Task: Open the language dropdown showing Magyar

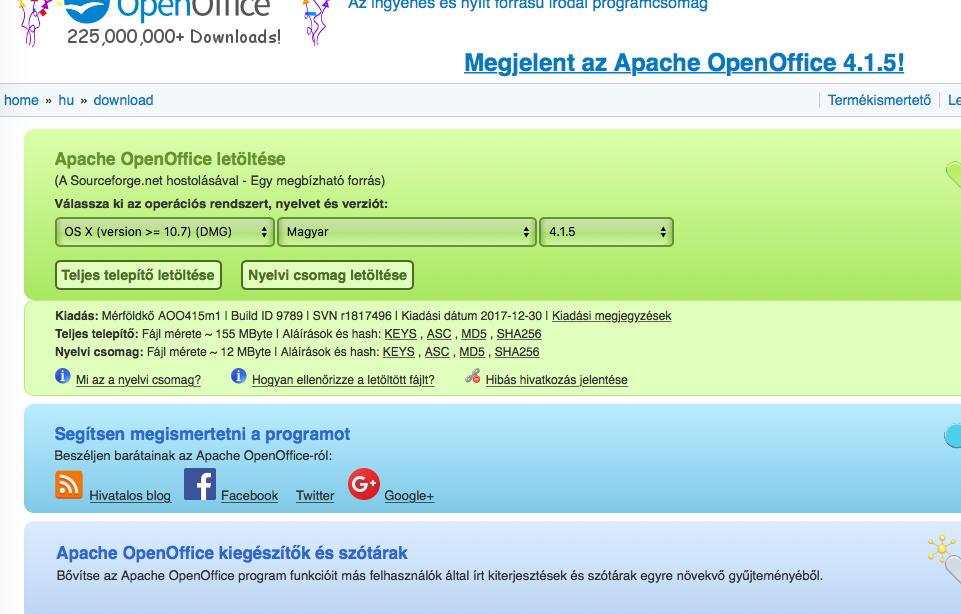Action: tap(407, 232)
